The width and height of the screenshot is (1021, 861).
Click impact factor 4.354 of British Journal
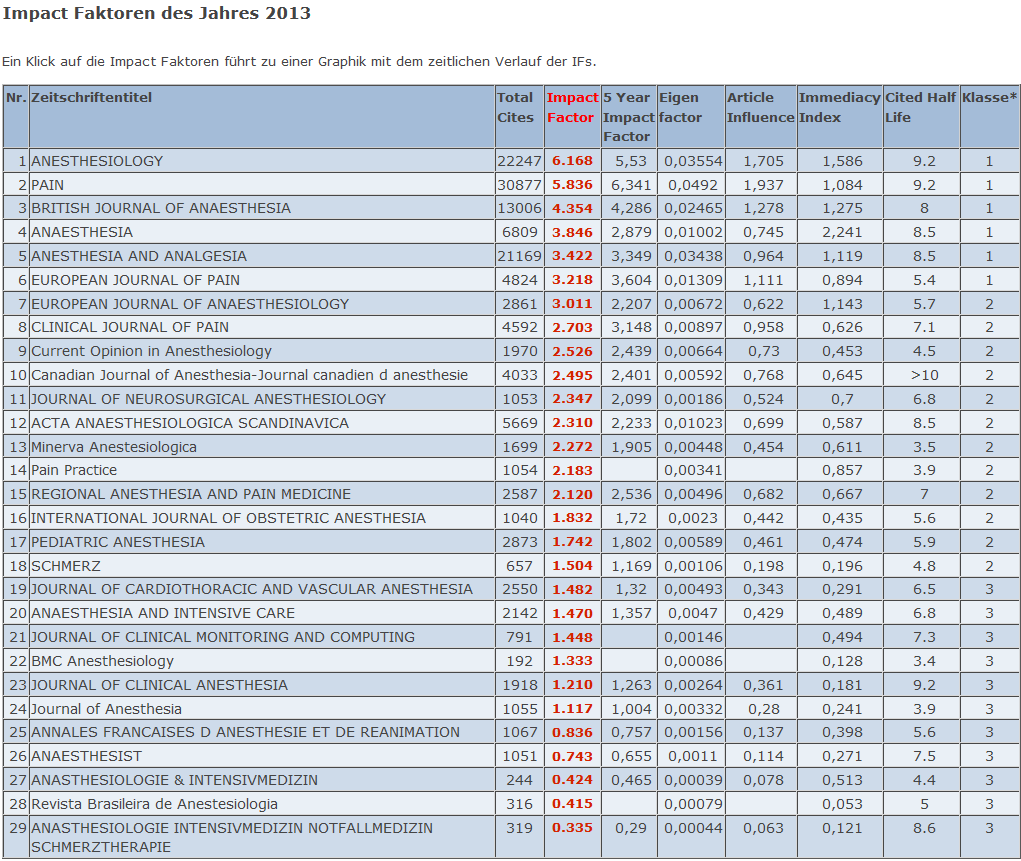point(572,208)
